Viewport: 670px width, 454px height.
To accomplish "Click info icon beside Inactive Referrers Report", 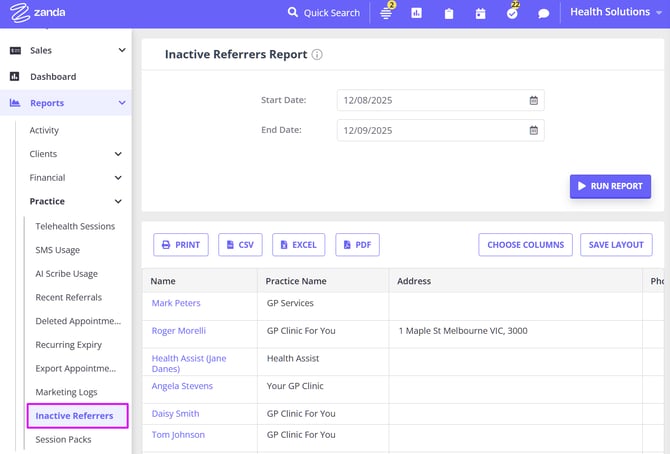I will [x=317, y=55].
